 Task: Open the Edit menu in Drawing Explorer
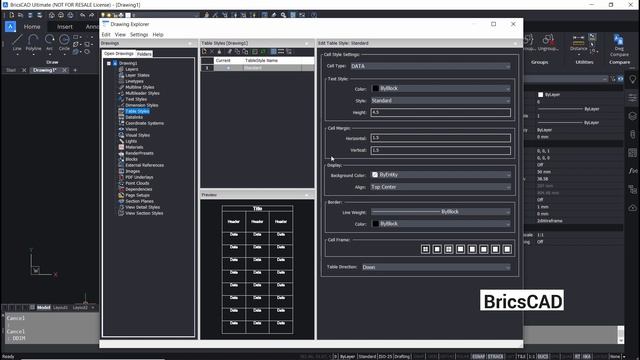106,35
